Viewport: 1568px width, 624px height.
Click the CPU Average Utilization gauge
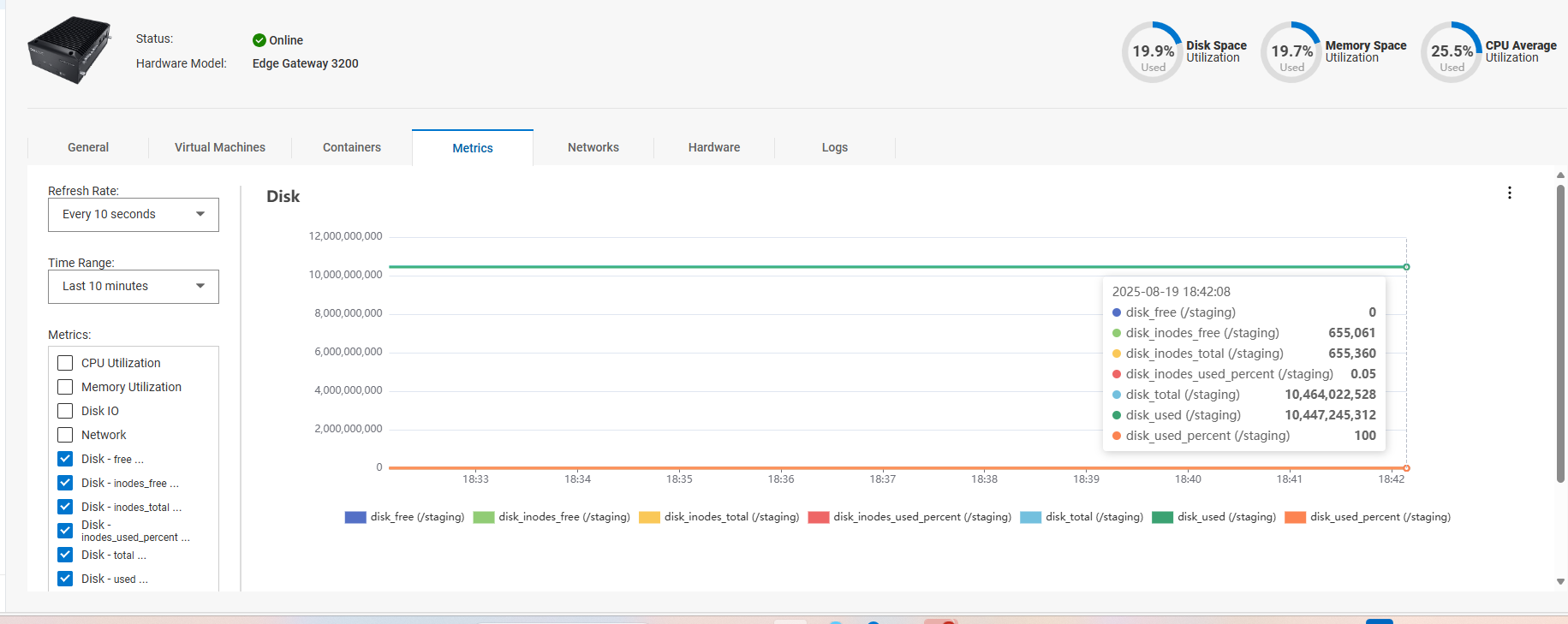[1452, 52]
